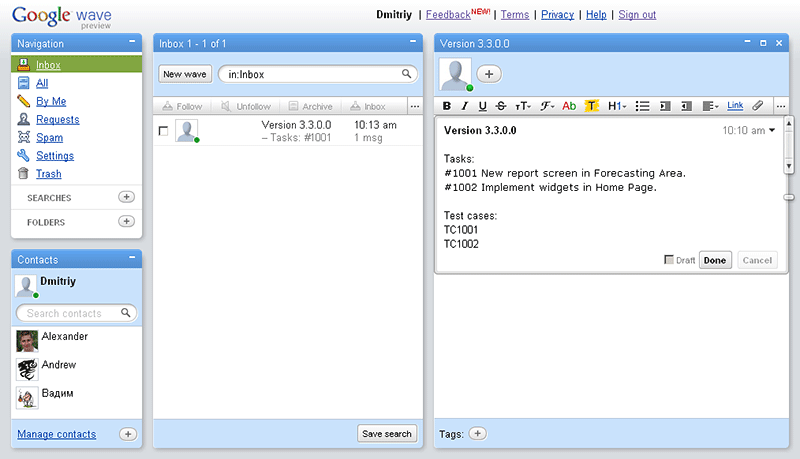Open Requests in Navigation
Image resolution: width=800 pixels, height=459 pixels.
click(x=58, y=119)
